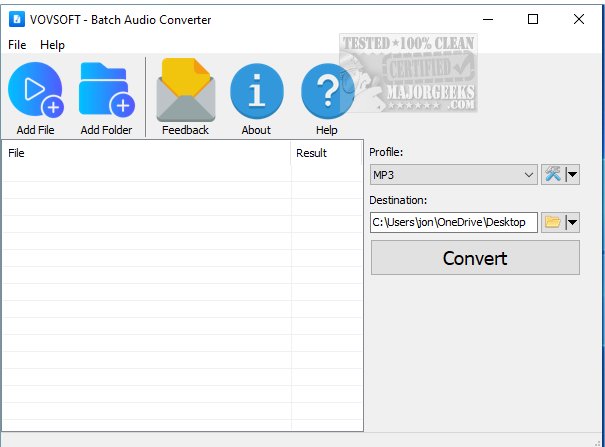Click the VOVSOFT app icon in title bar
The height and width of the screenshot is (447, 605).
click(x=17, y=19)
